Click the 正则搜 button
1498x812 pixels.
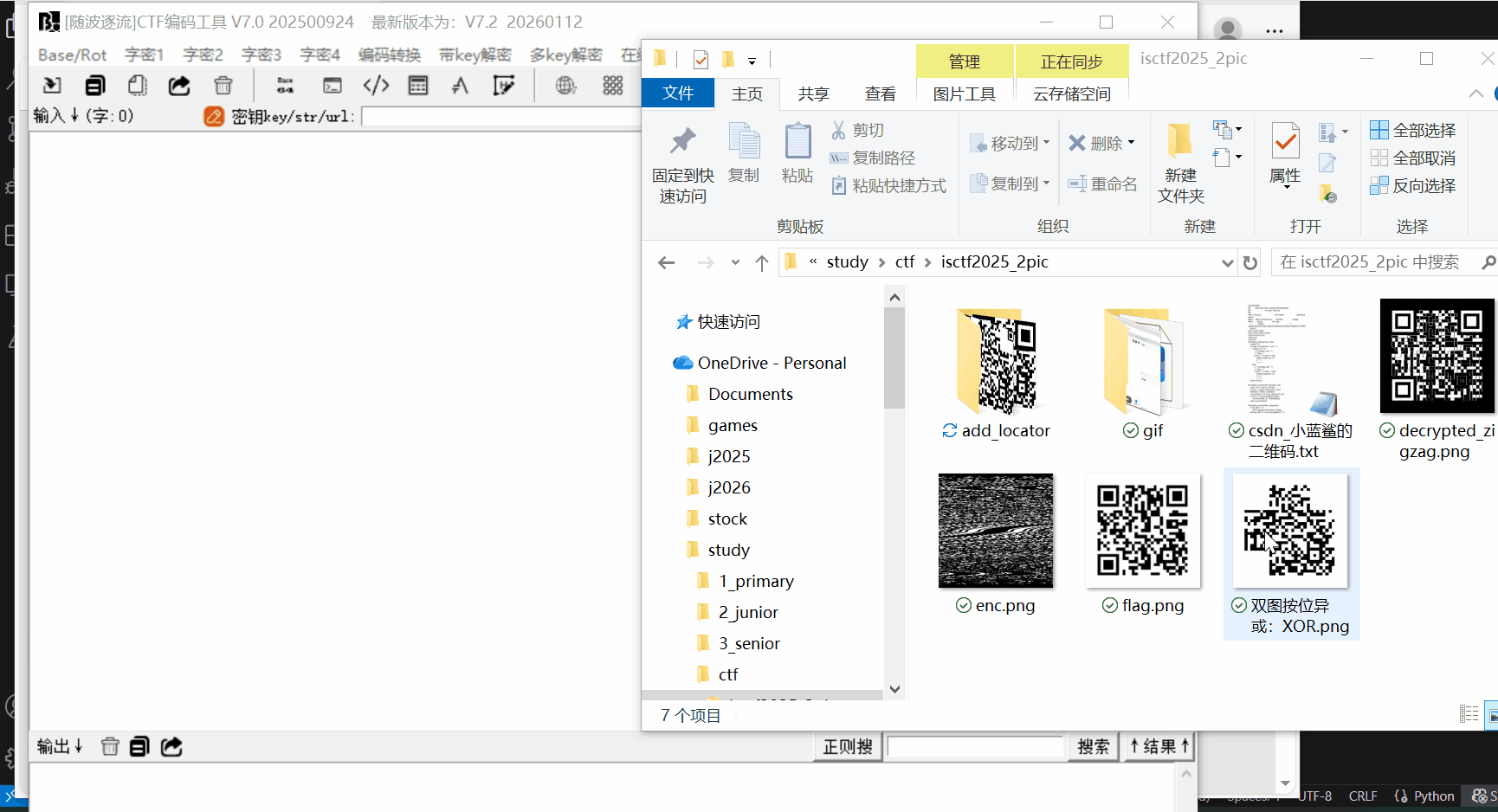point(848,746)
